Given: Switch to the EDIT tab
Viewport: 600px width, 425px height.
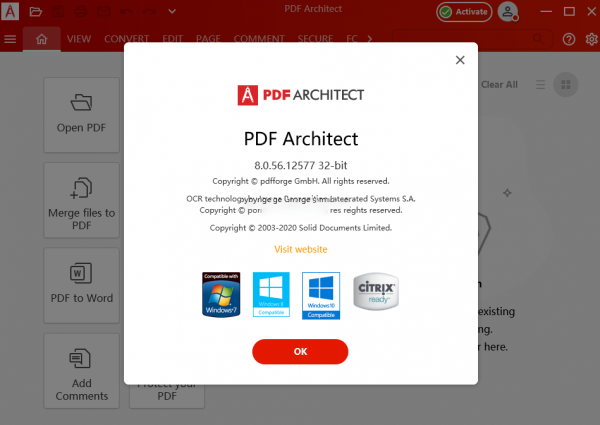Looking at the screenshot, I should [173, 39].
